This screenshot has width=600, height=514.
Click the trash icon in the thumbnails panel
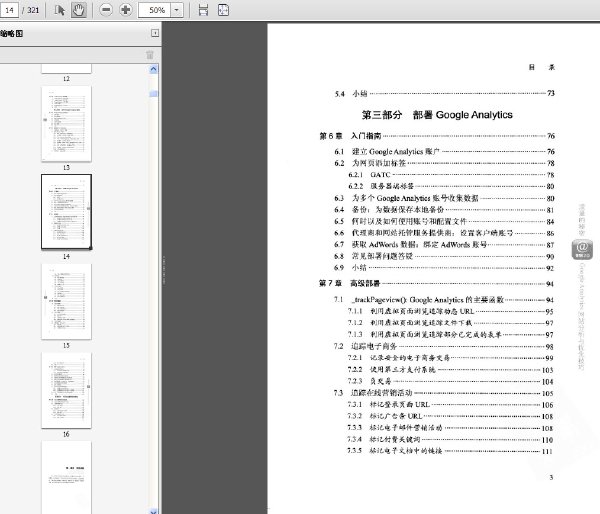150,55
